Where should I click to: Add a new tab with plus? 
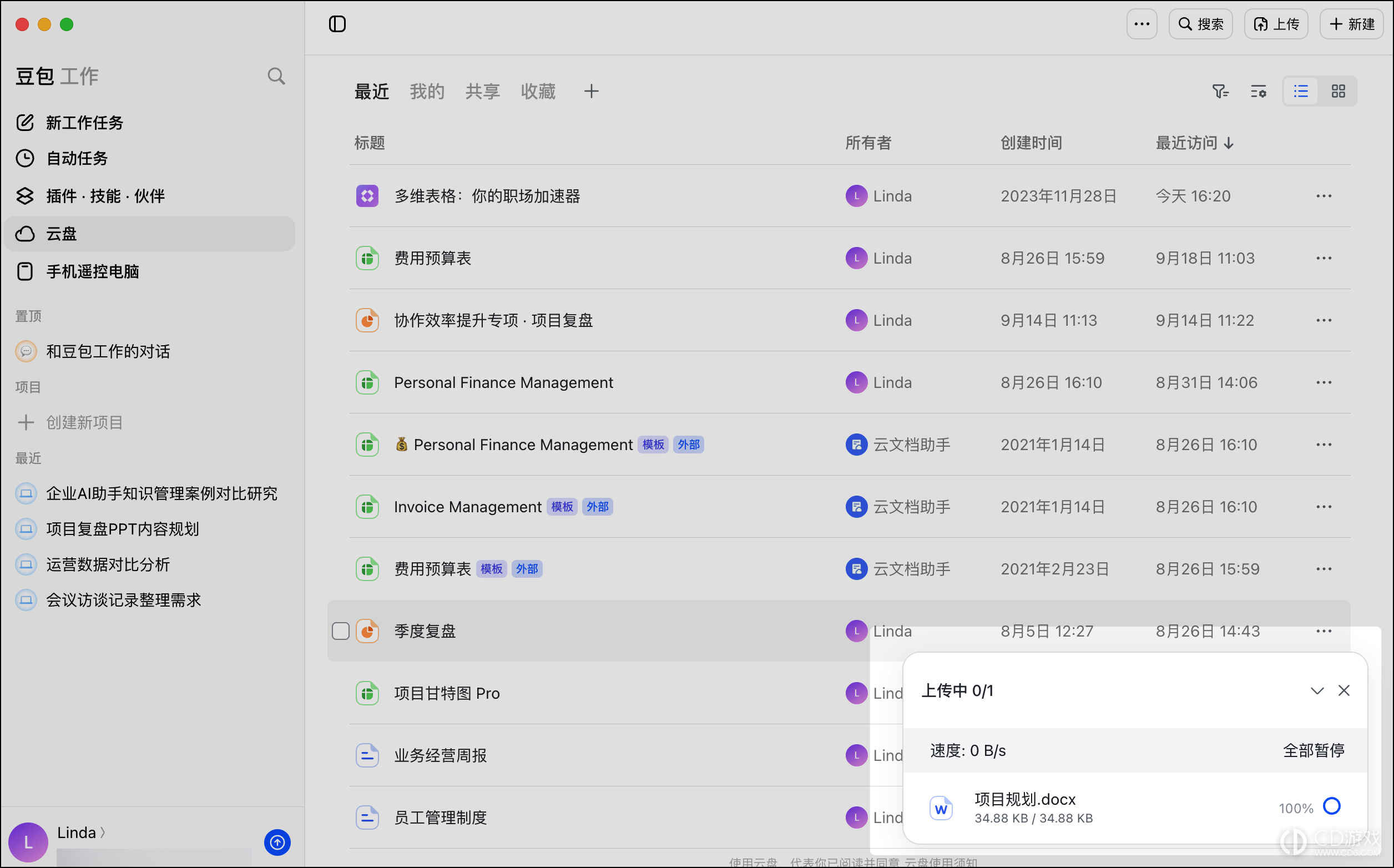click(x=591, y=91)
